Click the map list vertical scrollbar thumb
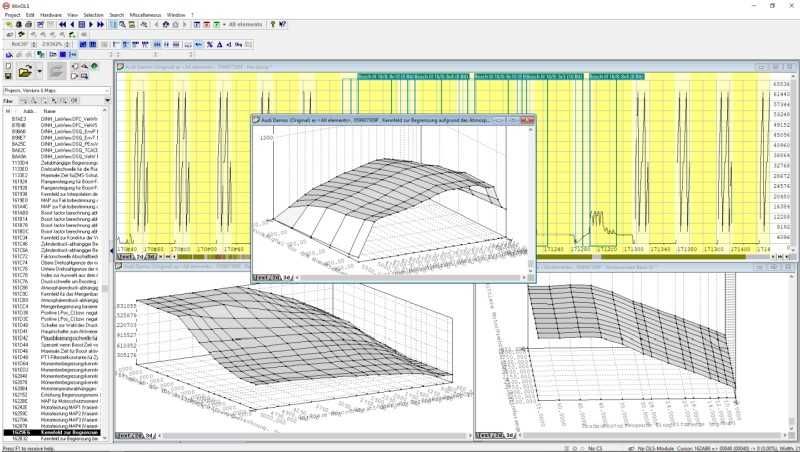This screenshot has width=800, height=452. click(x=105, y=289)
